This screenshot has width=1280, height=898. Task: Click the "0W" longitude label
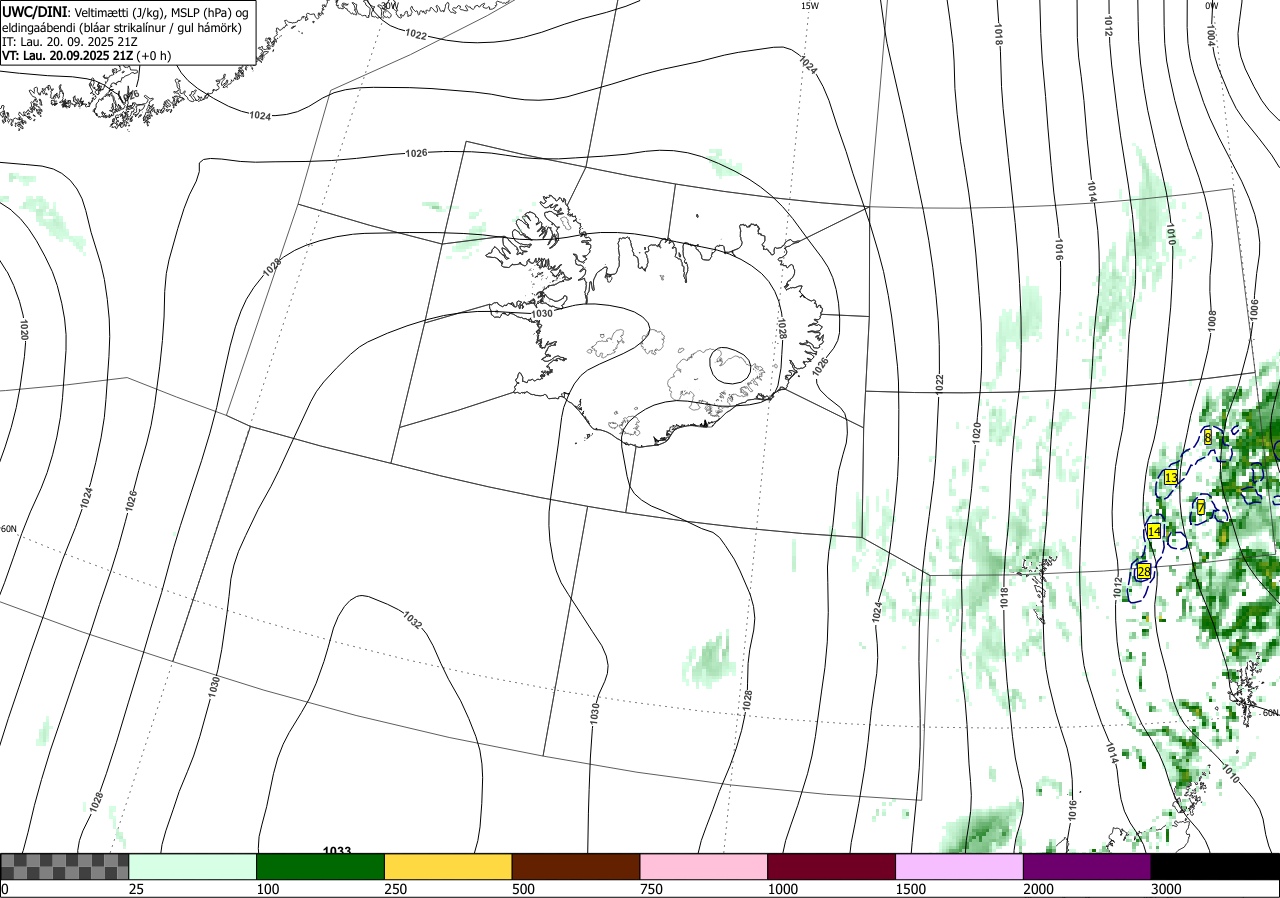click(x=1211, y=6)
